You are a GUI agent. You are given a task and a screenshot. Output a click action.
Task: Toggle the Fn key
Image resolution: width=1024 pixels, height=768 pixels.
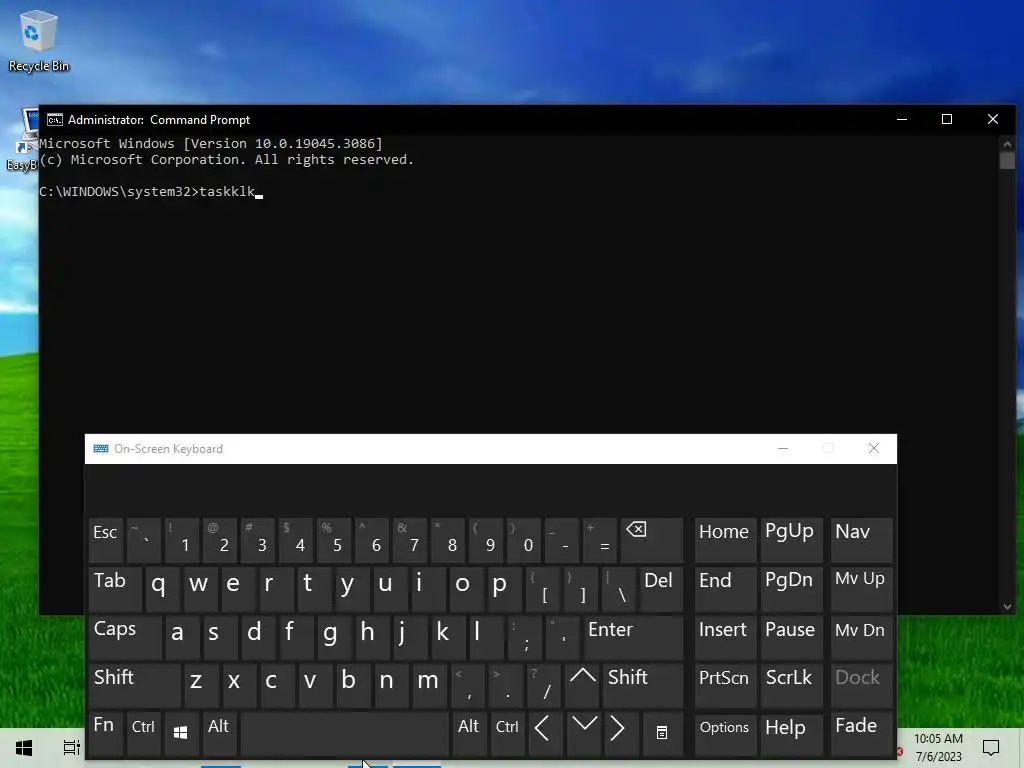pos(106,733)
